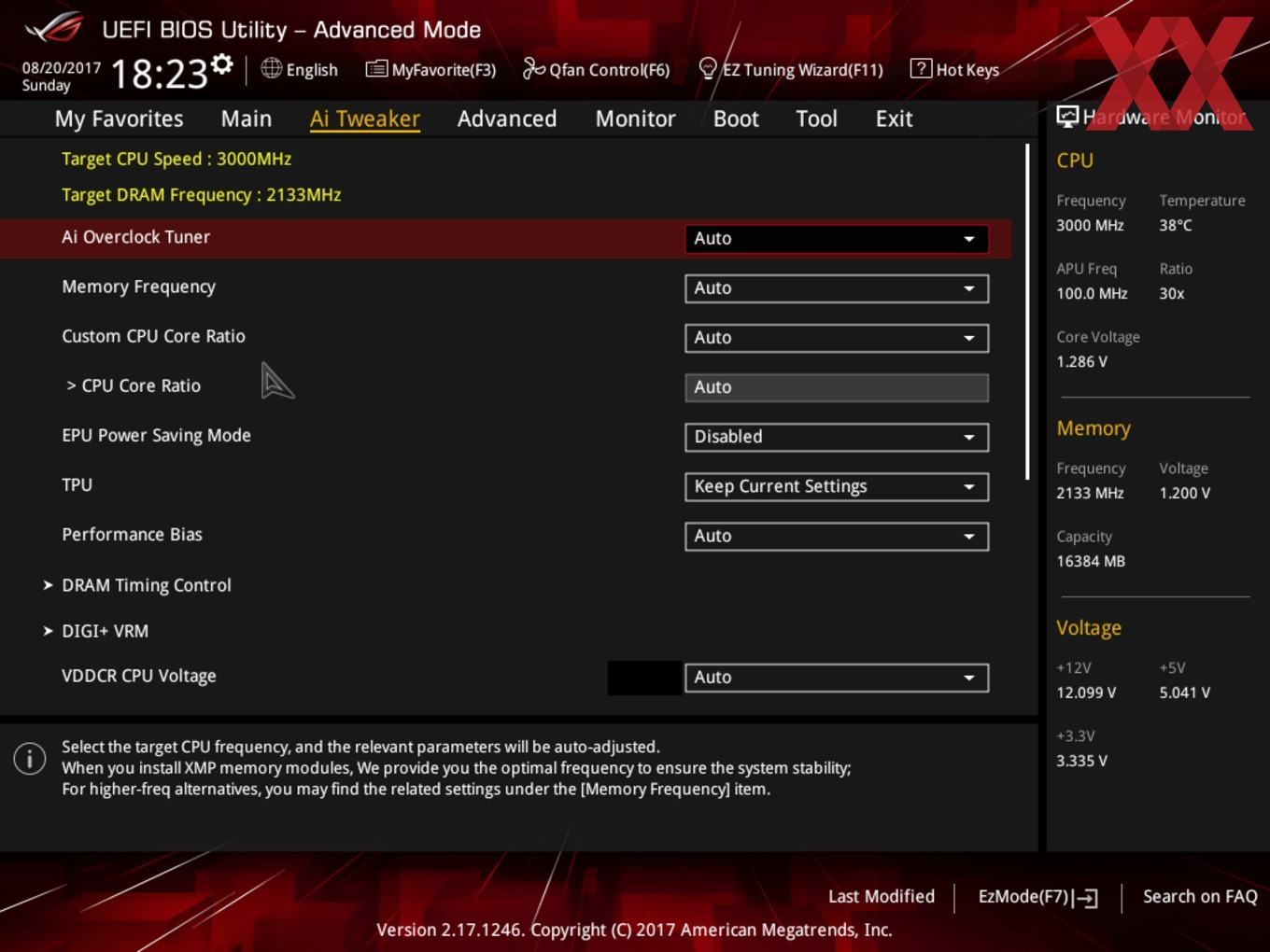Click the EPU Power Saving Mode label
The image size is (1270, 952).
tap(157, 435)
